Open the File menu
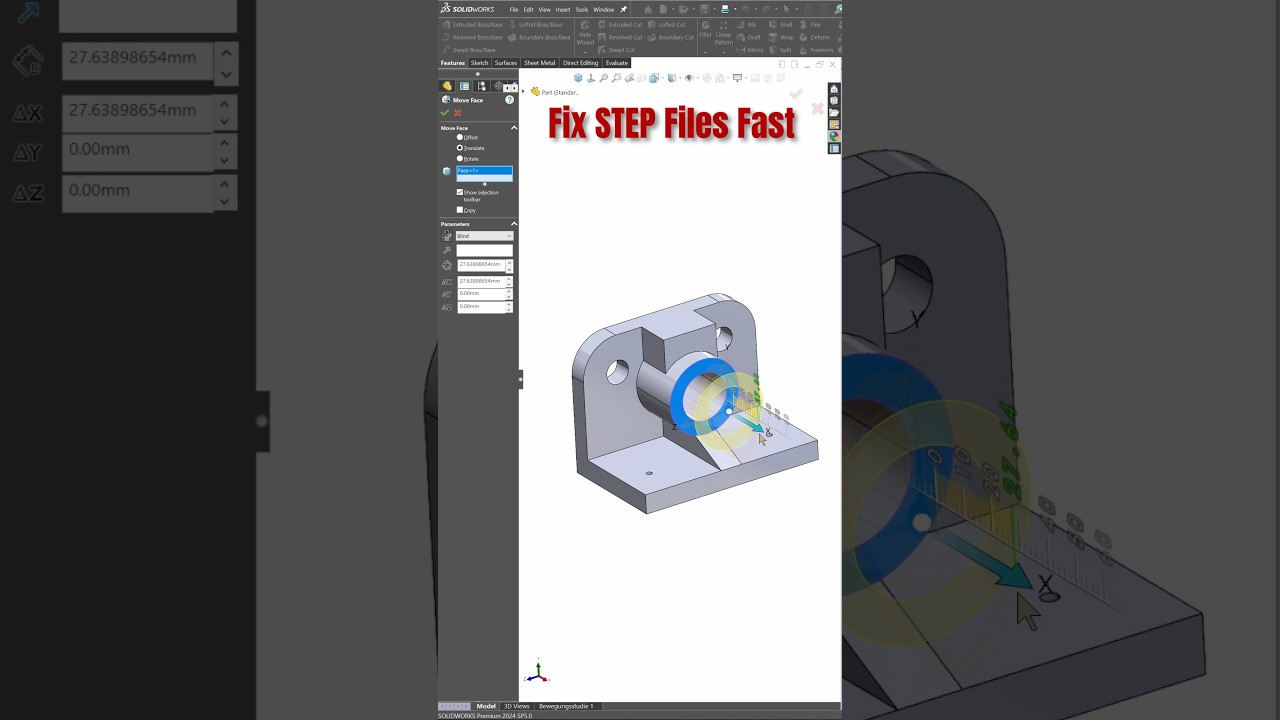This screenshot has height=720, width=1280. [514, 9]
